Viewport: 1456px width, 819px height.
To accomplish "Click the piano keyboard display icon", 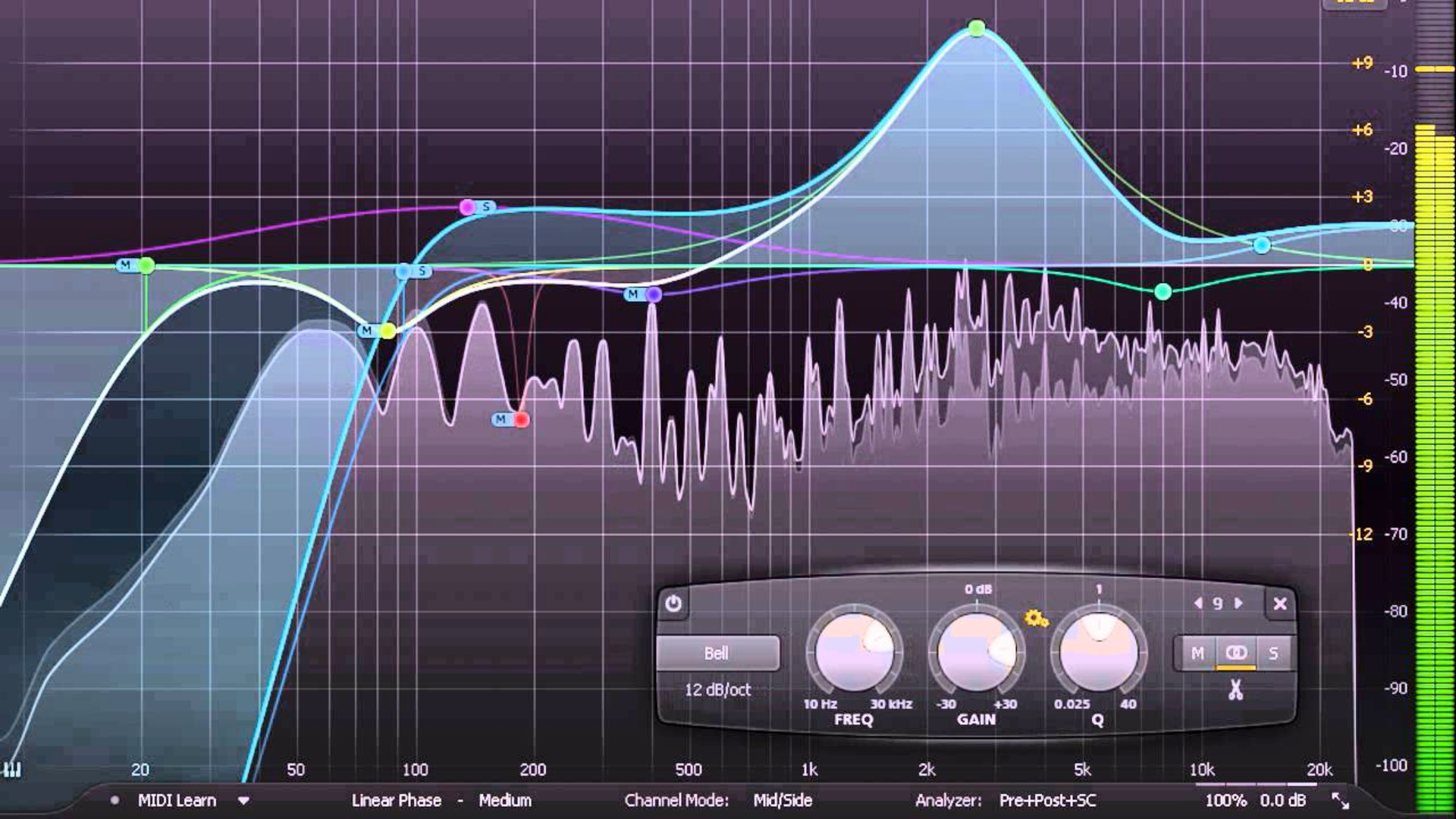I will tap(12, 770).
